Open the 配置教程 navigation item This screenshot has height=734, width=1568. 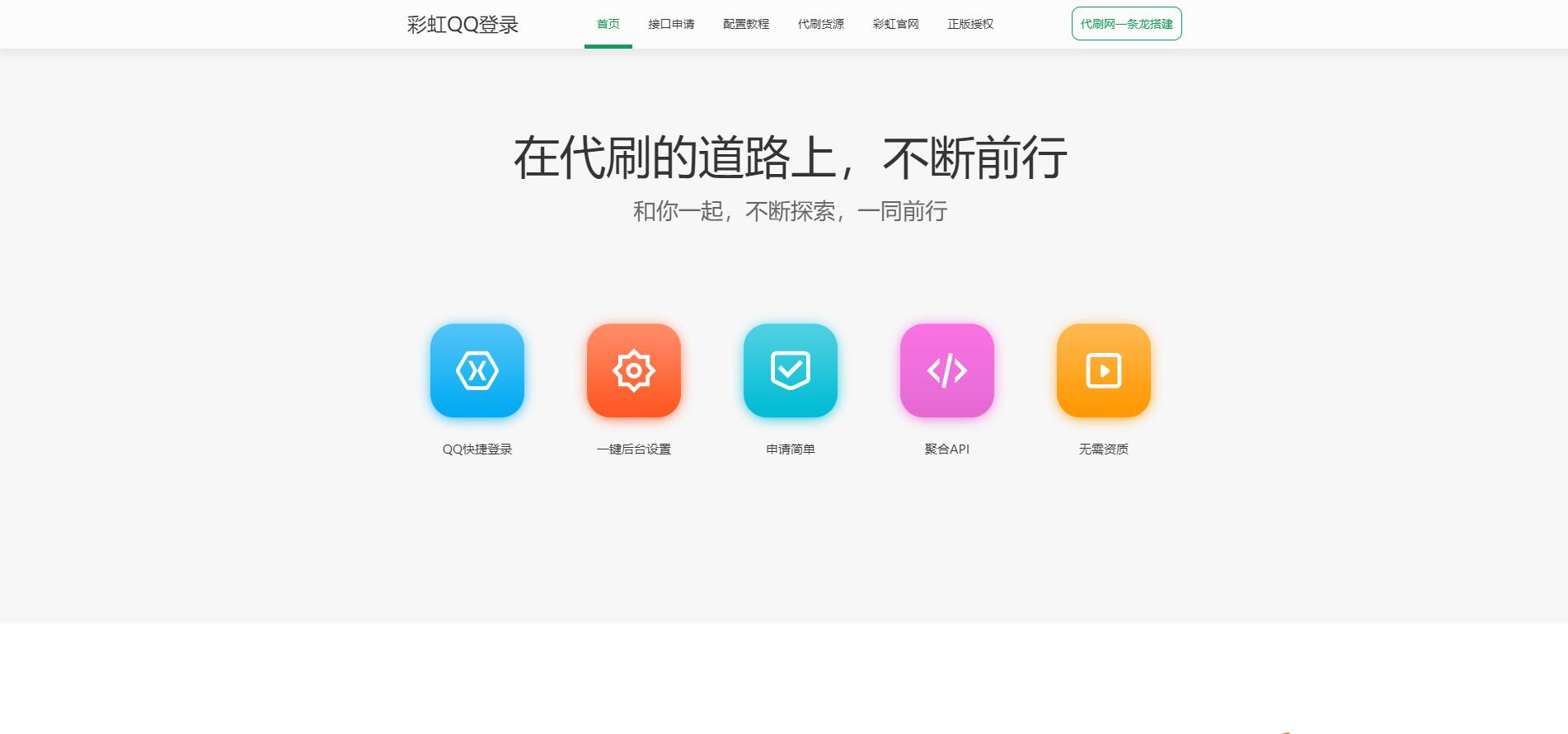tap(746, 24)
